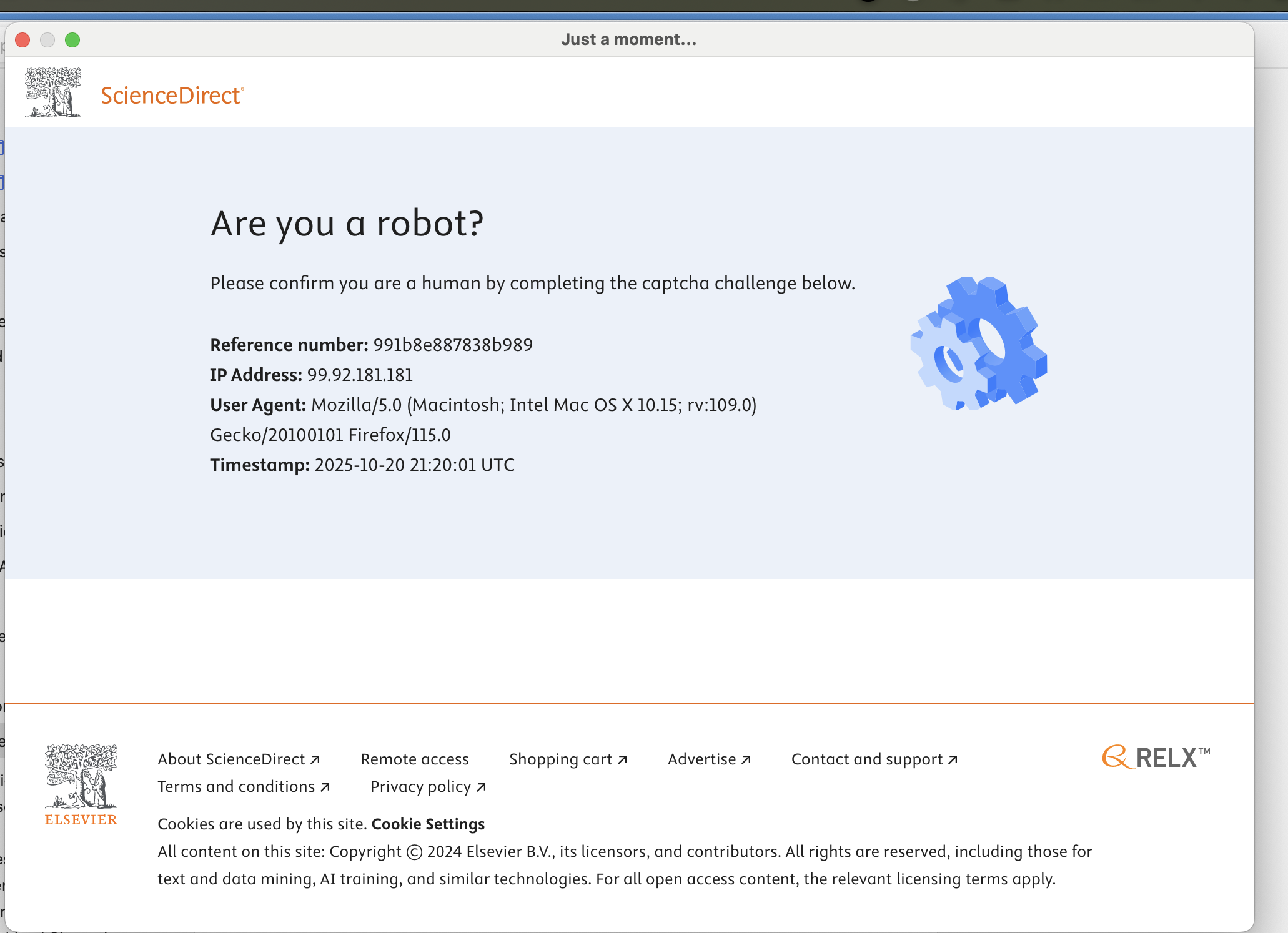Click the blue gears illustration
Screen dimensions: 1288x933
[x=978, y=343]
